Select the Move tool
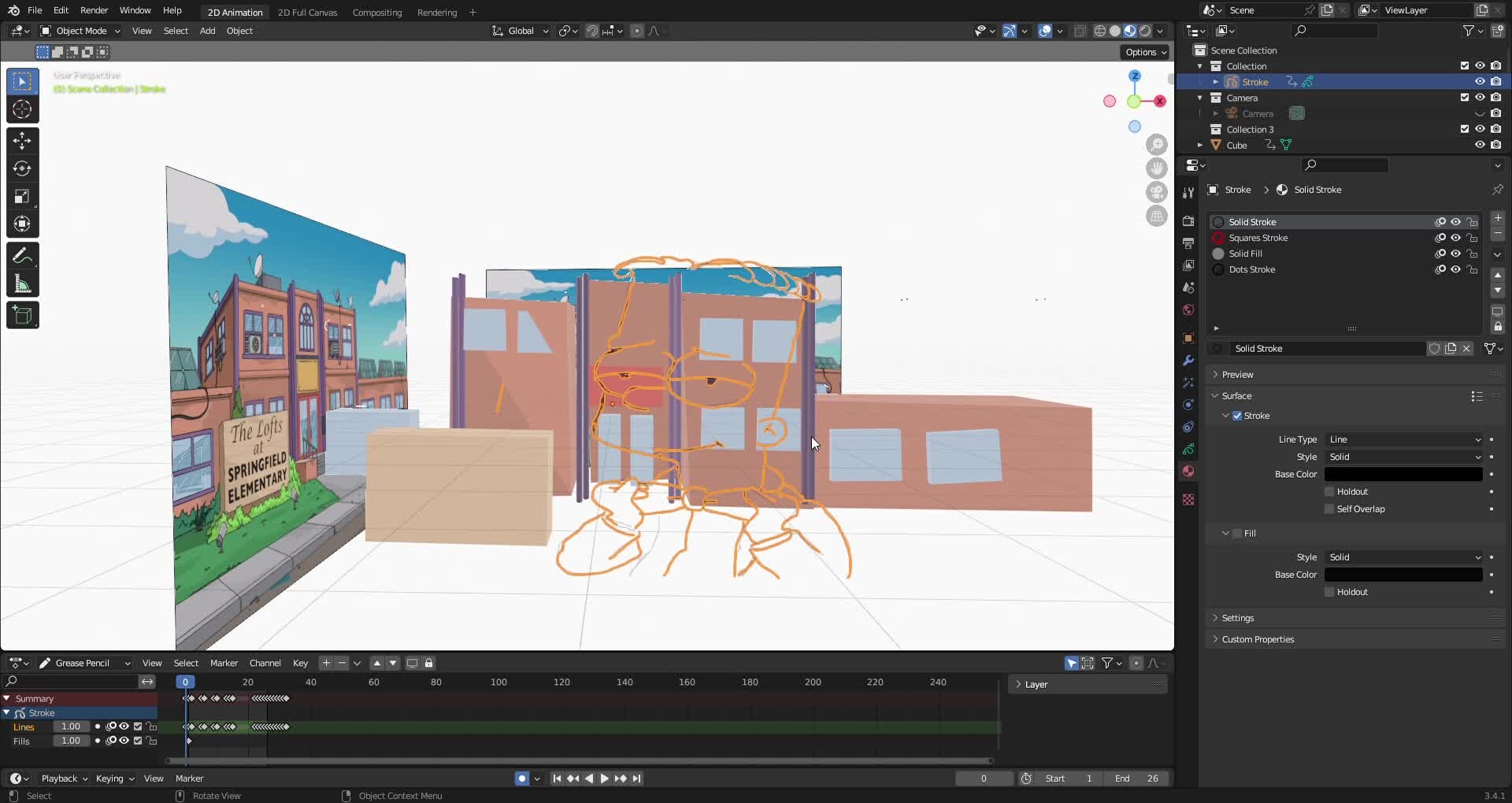1512x803 pixels. [21, 140]
